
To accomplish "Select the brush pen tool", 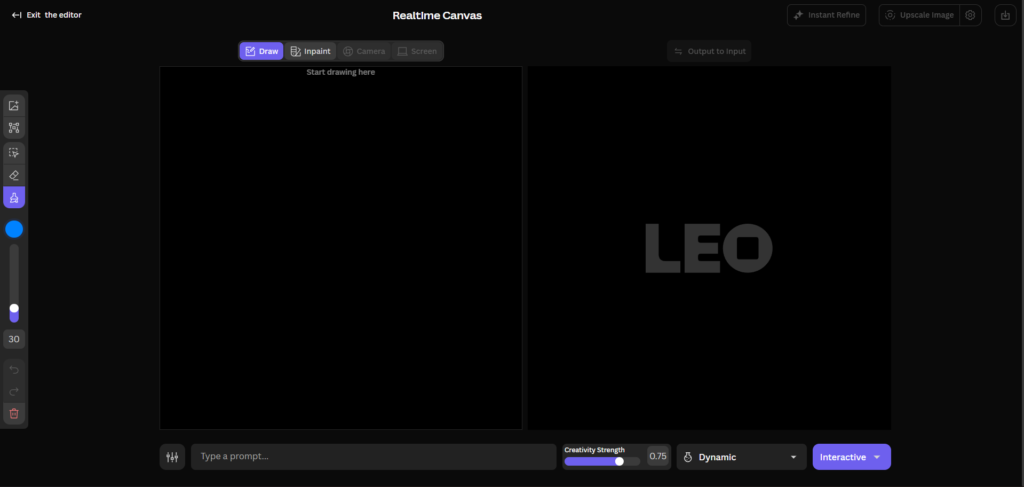I will (14, 197).
